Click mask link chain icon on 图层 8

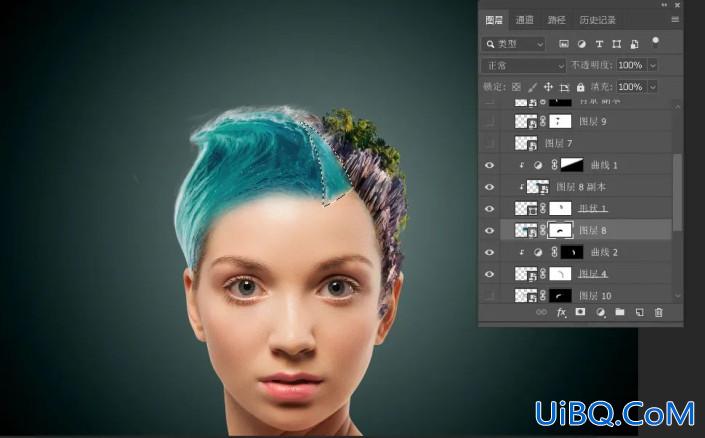pos(543,231)
